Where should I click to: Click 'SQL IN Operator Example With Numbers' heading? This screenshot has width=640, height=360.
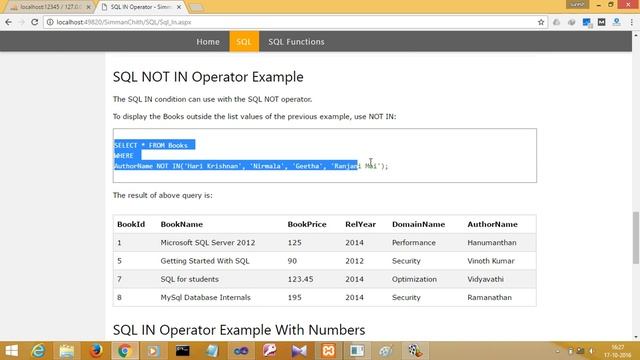(239, 330)
